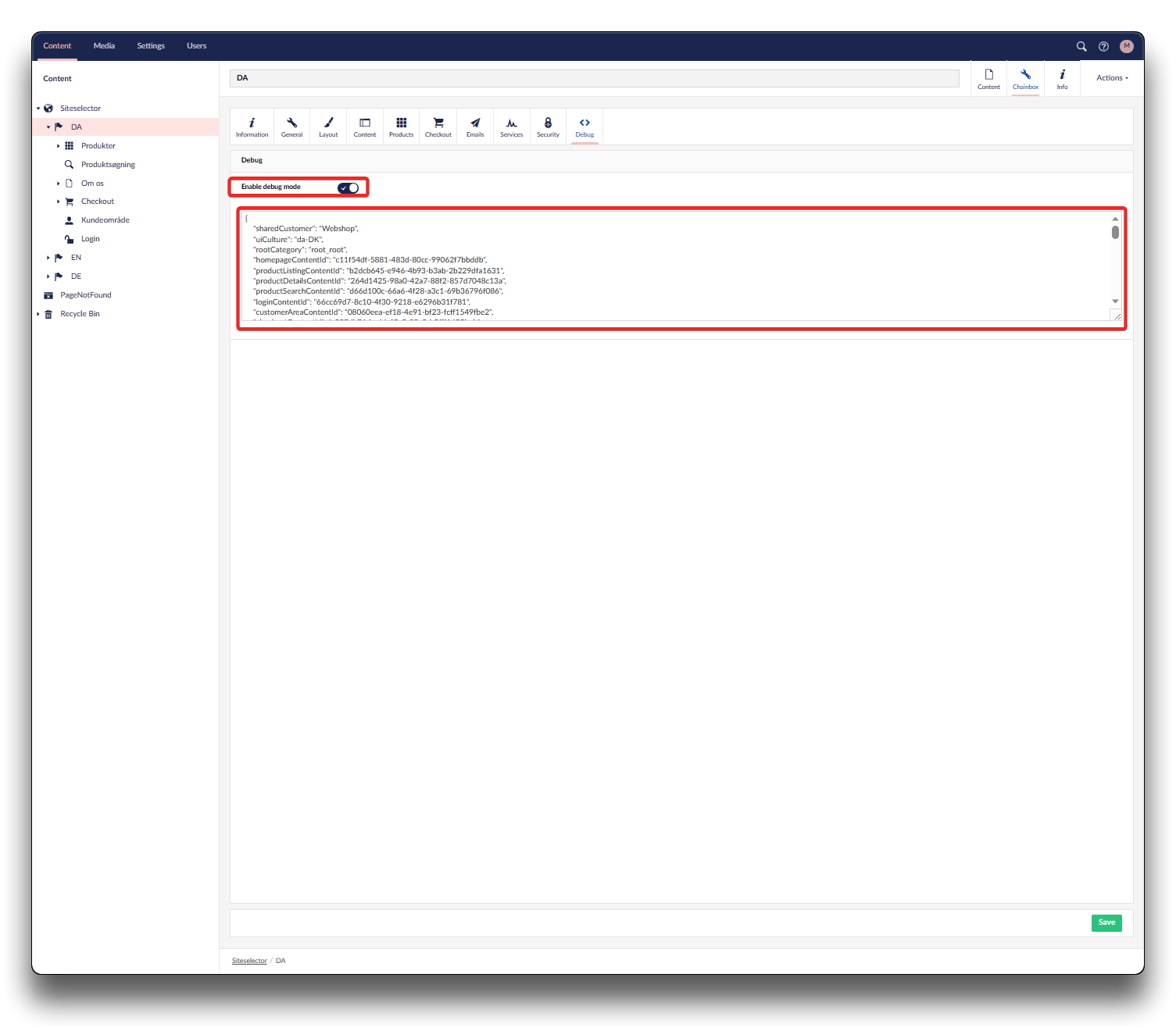Expand the EN language node
The image size is (1176, 1031).
point(48,258)
